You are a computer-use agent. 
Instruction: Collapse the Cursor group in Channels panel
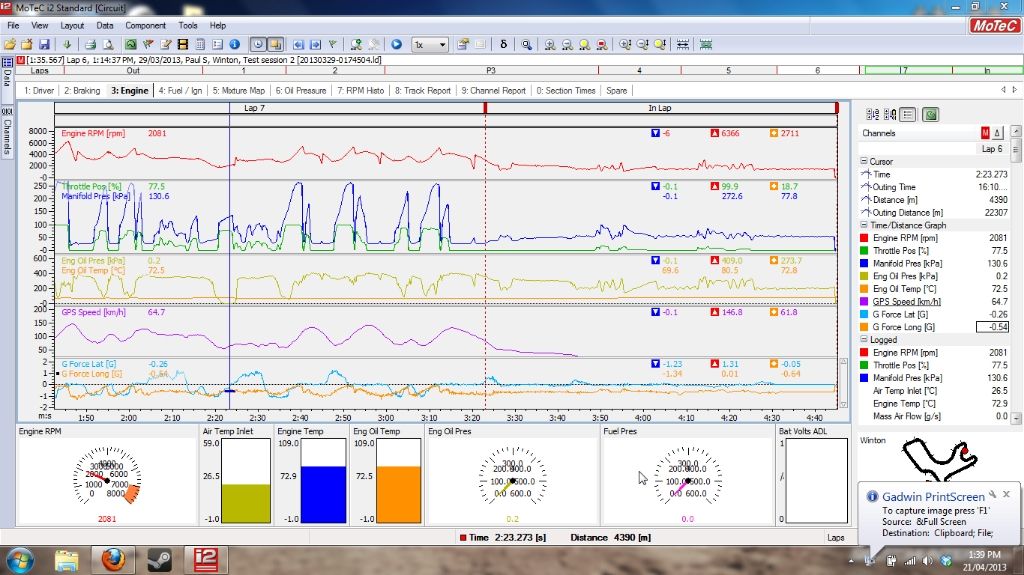coord(863,161)
